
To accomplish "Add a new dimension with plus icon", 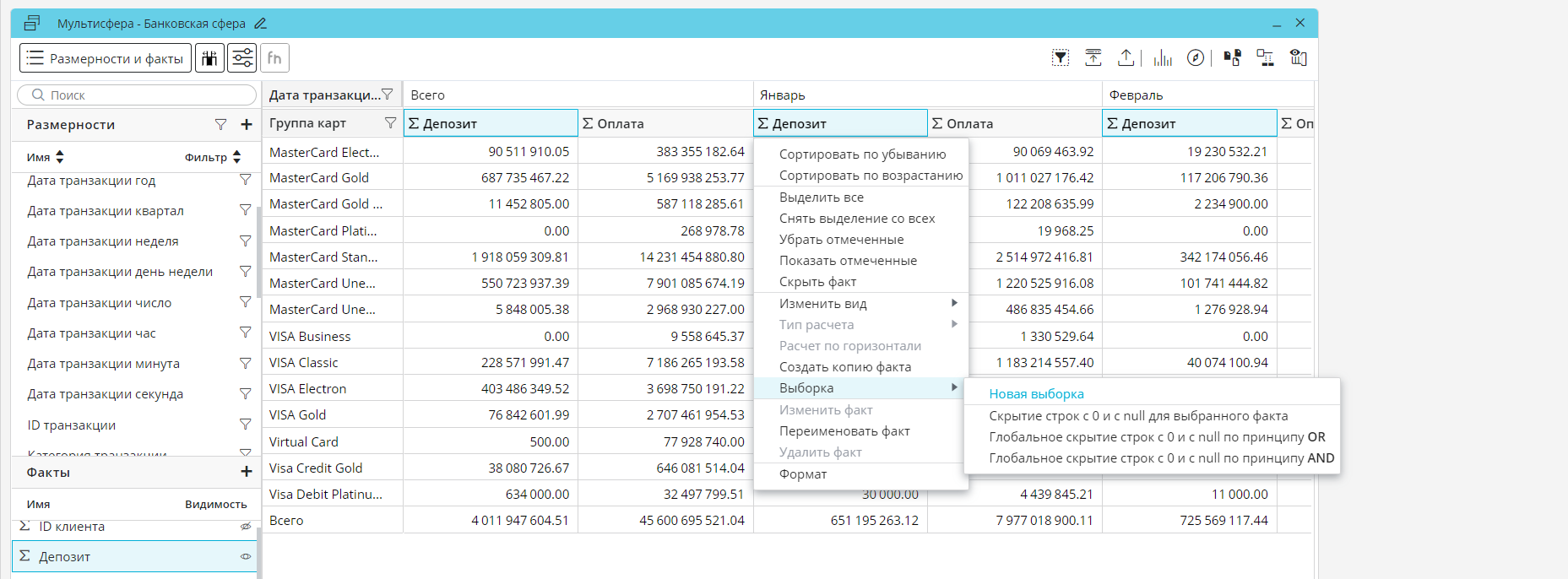I will (247, 125).
